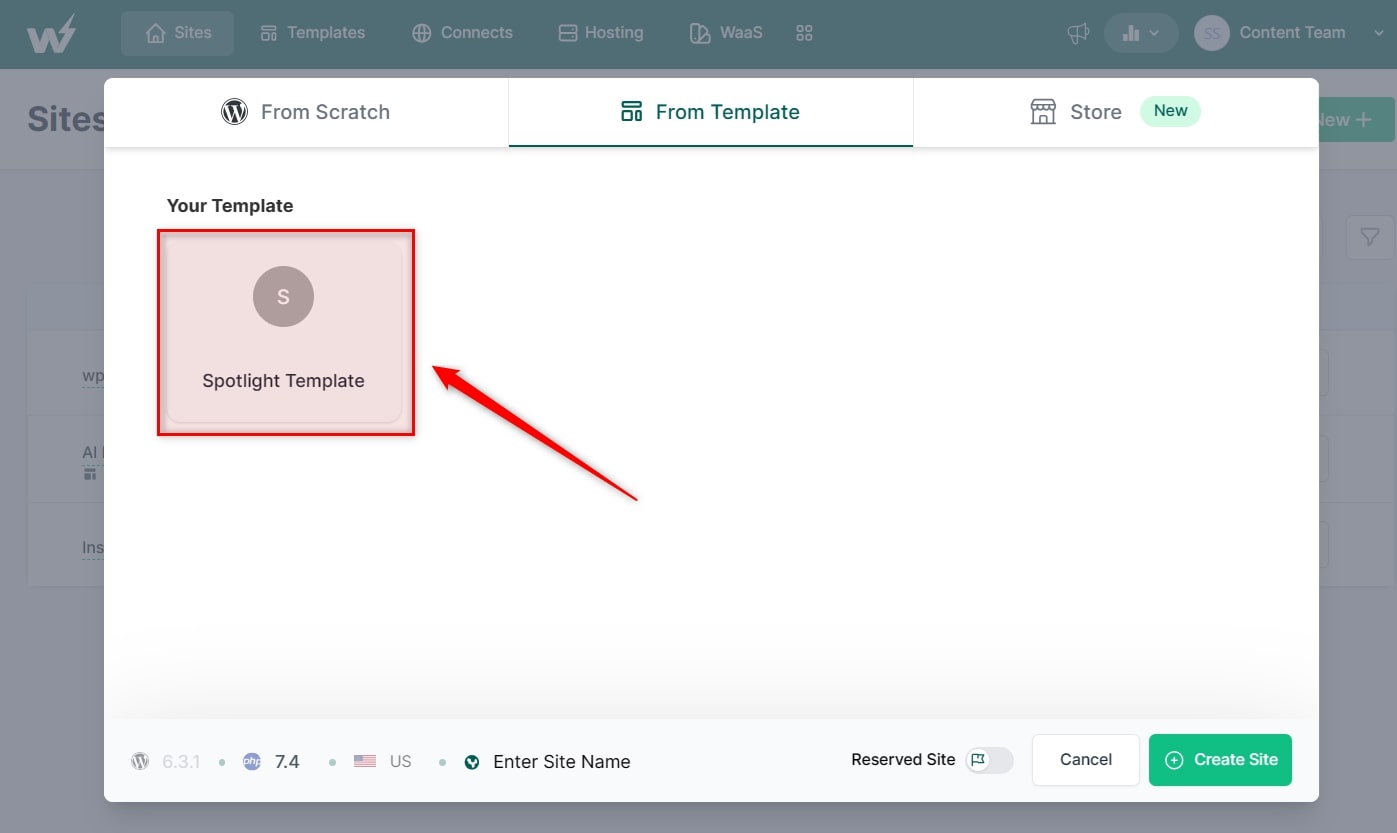Viewport: 1397px width, 833px height.
Task: Click the Your Template heading
Action: pyautogui.click(x=230, y=206)
